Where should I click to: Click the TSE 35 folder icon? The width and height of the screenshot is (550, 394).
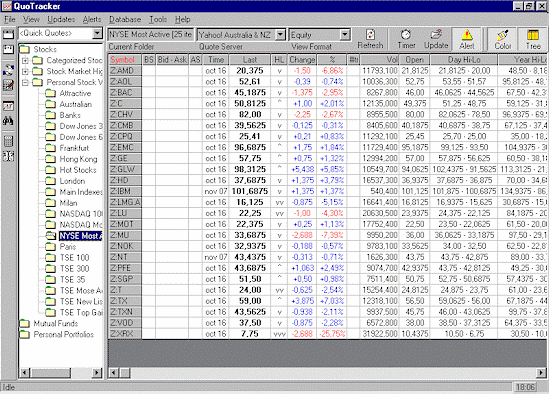click(51, 280)
